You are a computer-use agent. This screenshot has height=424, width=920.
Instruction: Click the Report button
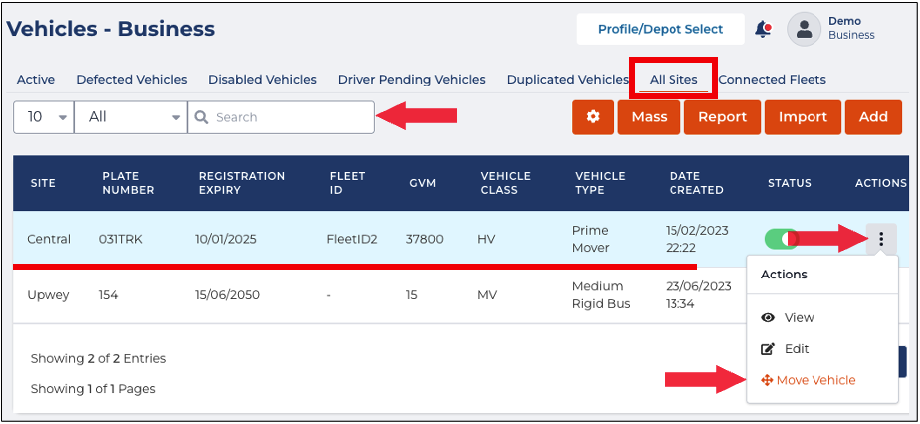[722, 117]
